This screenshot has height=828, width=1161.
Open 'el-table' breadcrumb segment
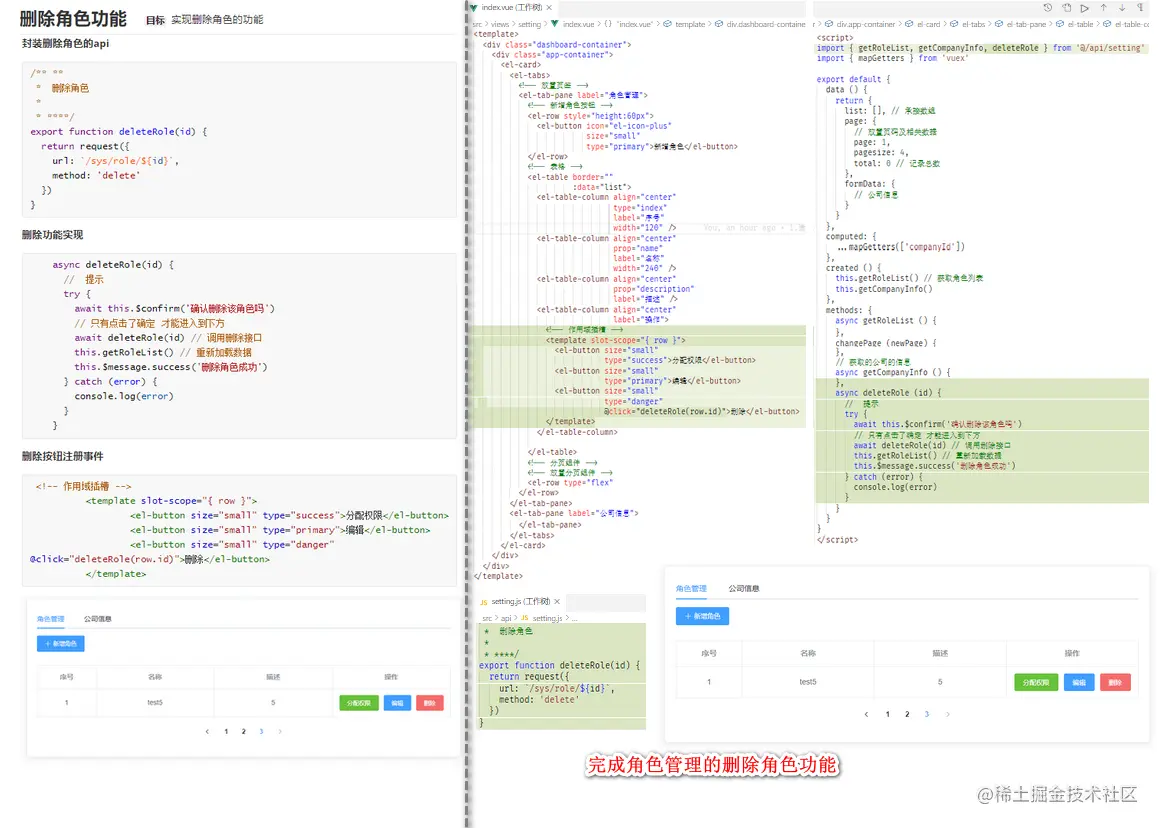(1080, 24)
